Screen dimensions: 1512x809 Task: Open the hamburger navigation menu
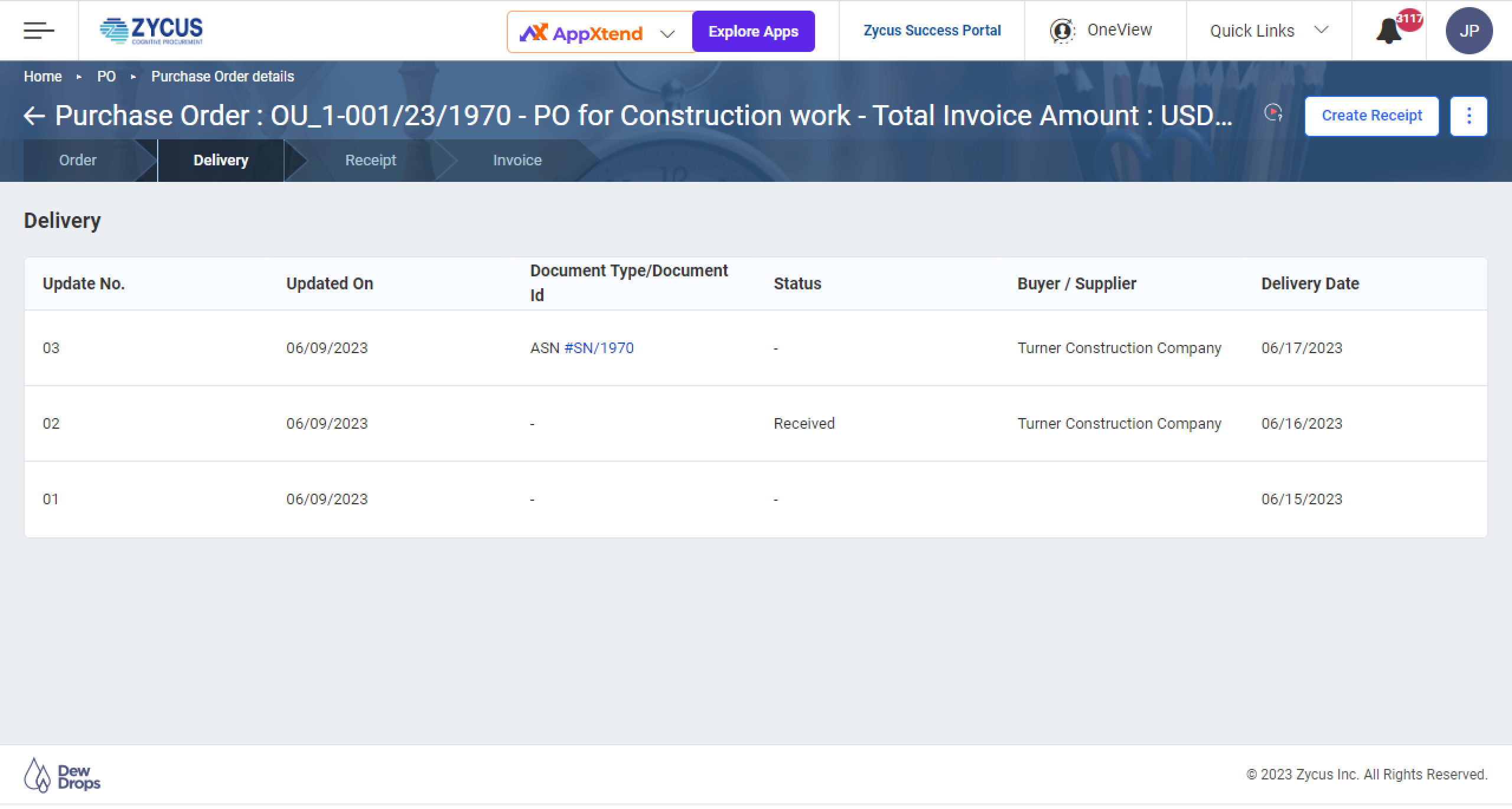39,31
